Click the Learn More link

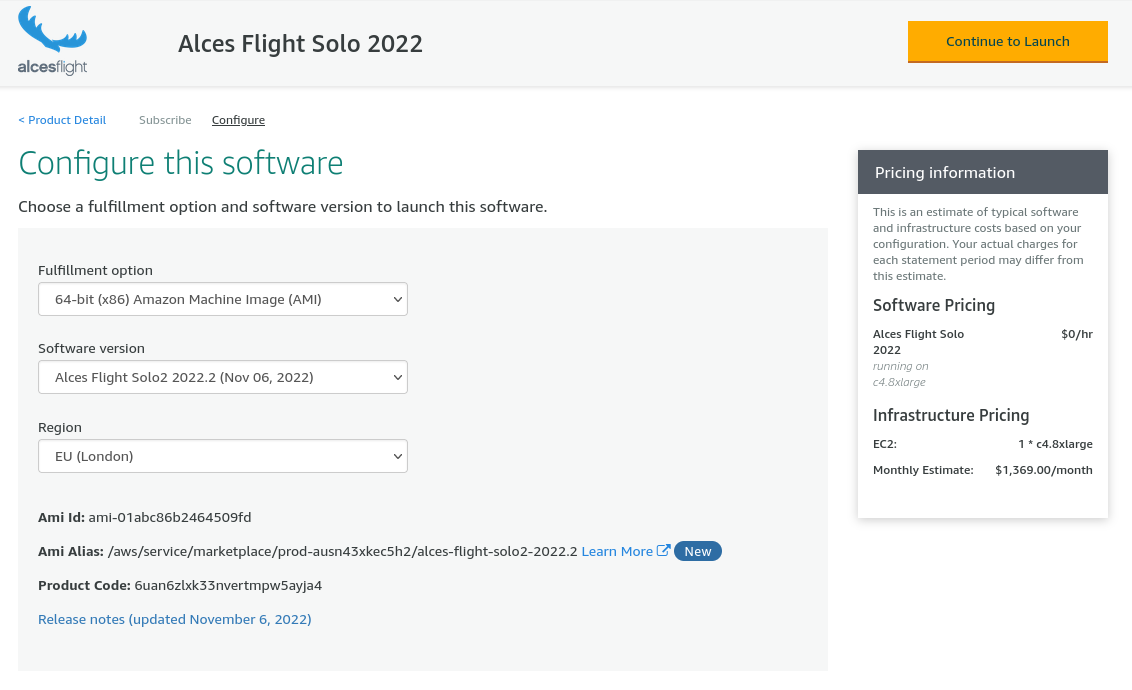click(618, 550)
